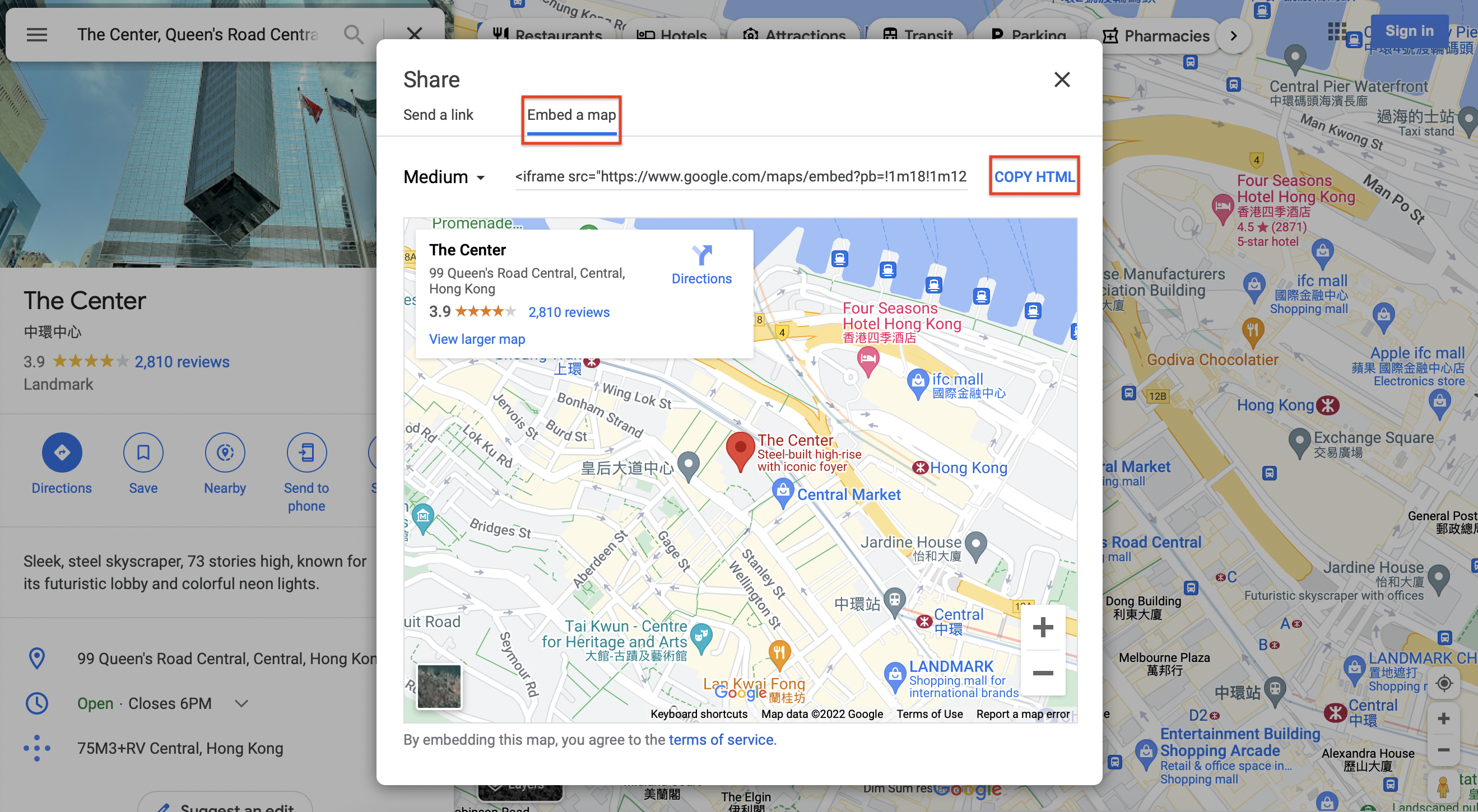Click Terms of Use in embedded map footer
This screenshot has width=1478, height=812.
coord(929,715)
